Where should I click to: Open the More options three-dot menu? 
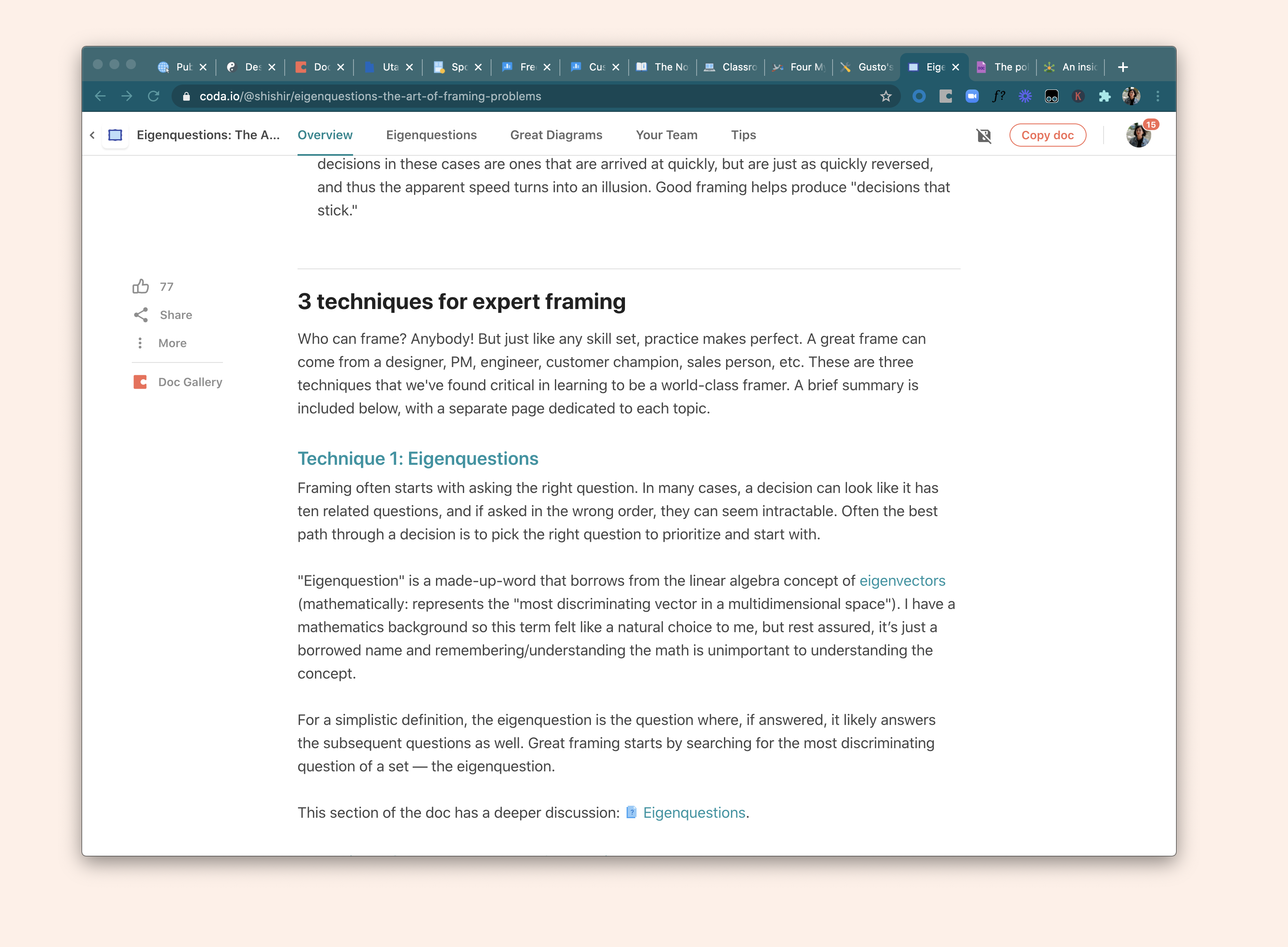(x=140, y=343)
